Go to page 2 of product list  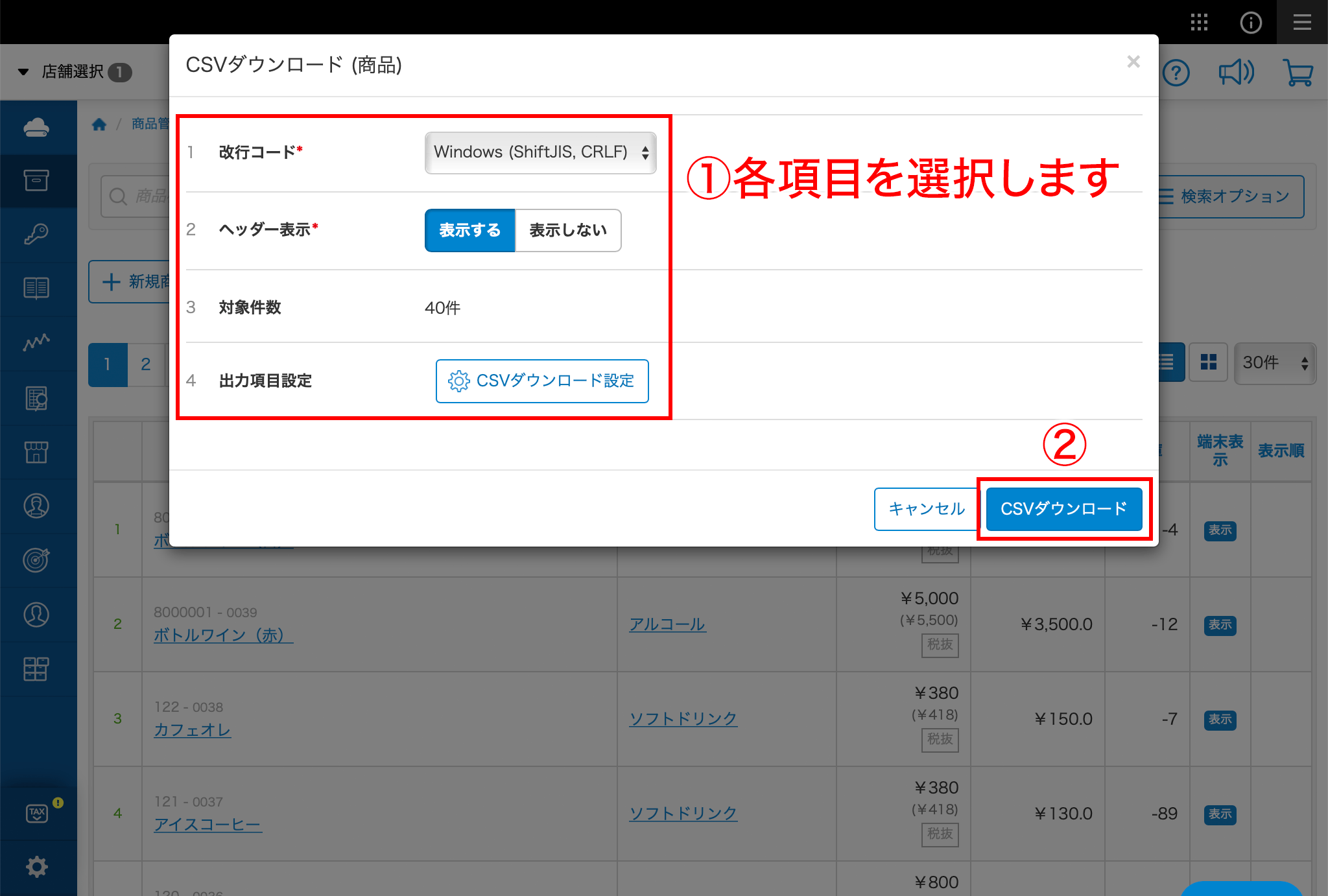pyautogui.click(x=146, y=364)
